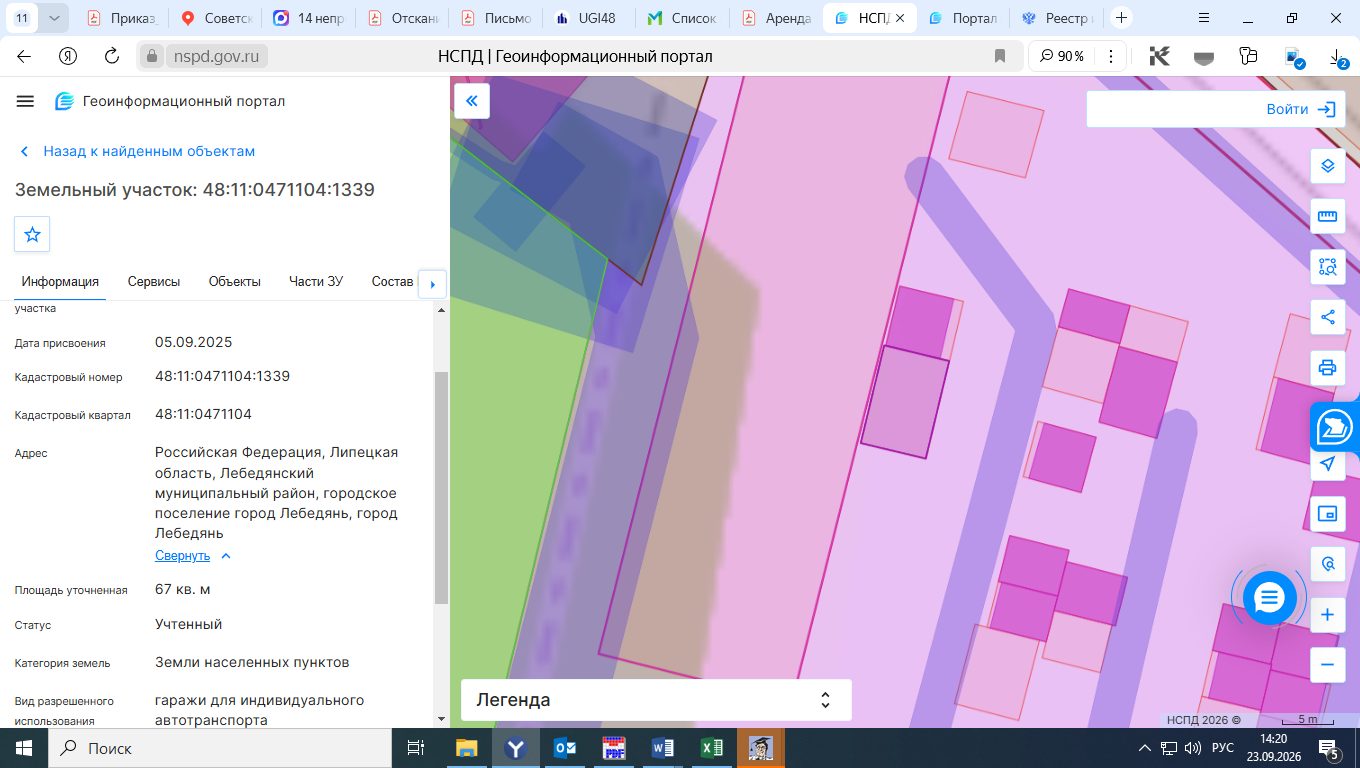Select the ruler measurement tool
Viewport: 1360px width, 768px height.
point(1327,216)
